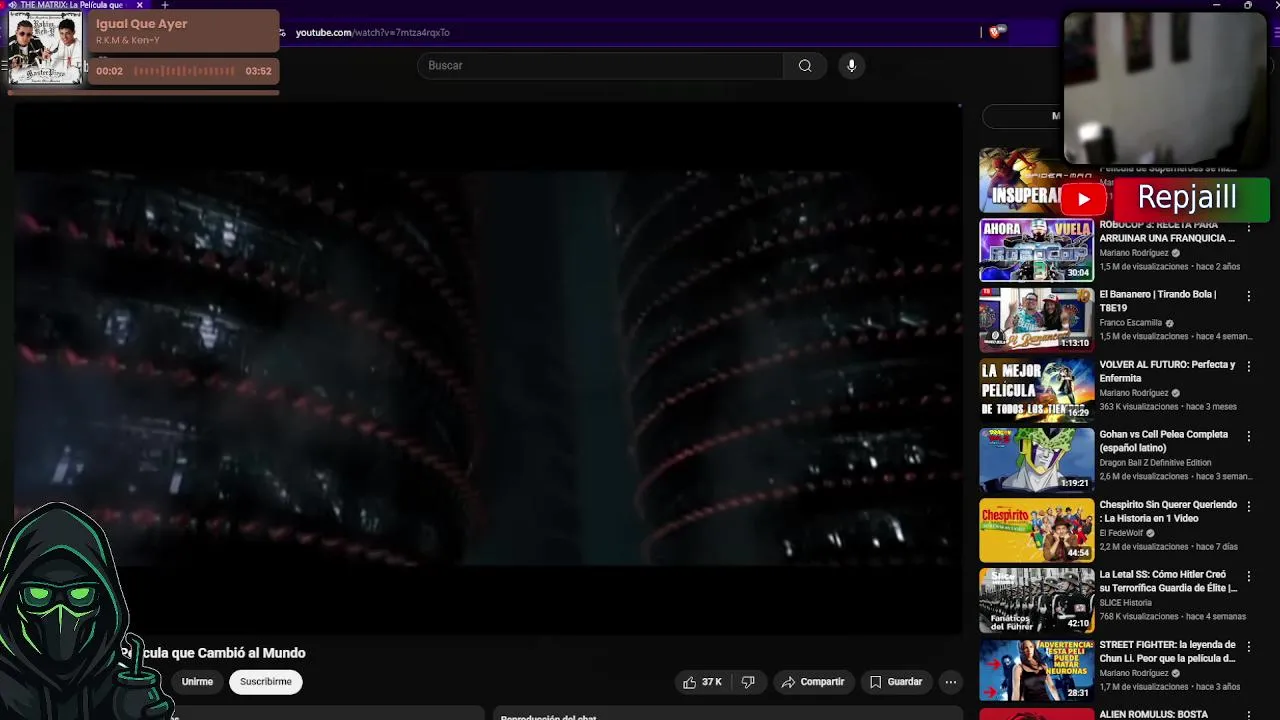Open title ALIEN ROMULUS: BOSTA

tap(1153, 715)
